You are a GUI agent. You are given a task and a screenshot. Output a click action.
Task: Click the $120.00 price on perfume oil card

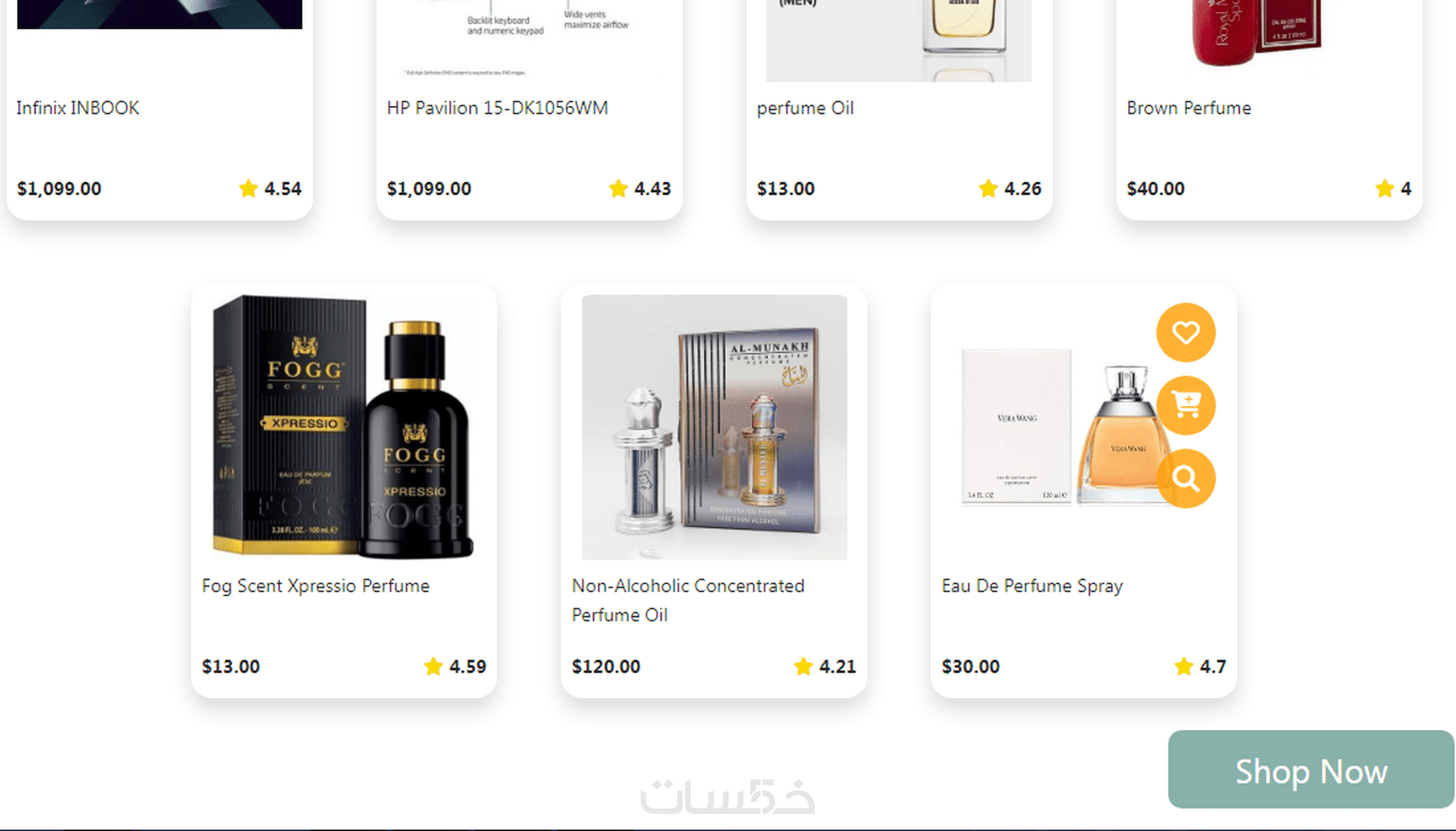(606, 667)
